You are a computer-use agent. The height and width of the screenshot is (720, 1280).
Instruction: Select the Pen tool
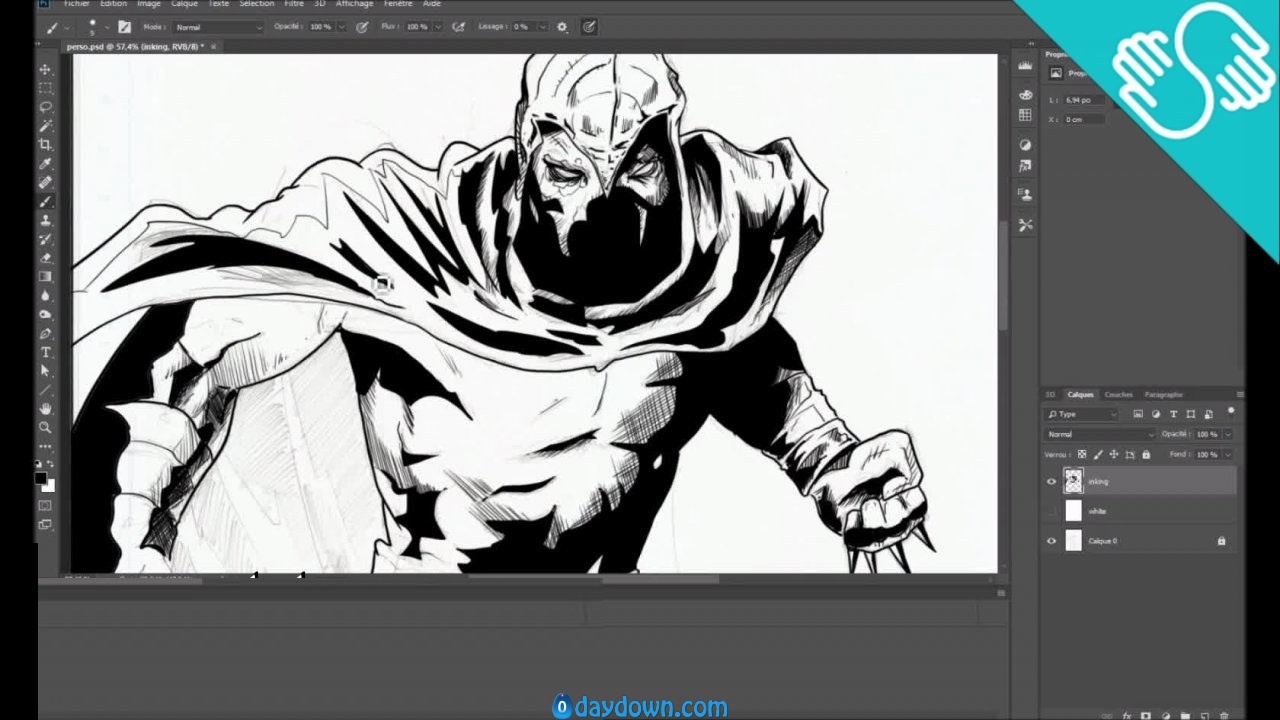pos(45,334)
